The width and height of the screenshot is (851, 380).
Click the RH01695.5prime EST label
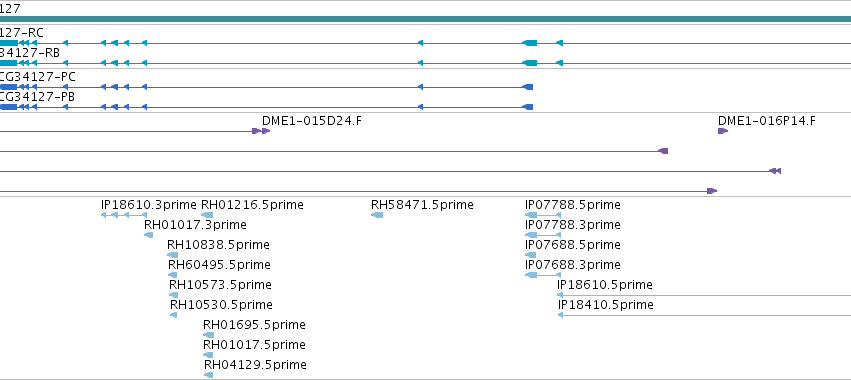255,325
